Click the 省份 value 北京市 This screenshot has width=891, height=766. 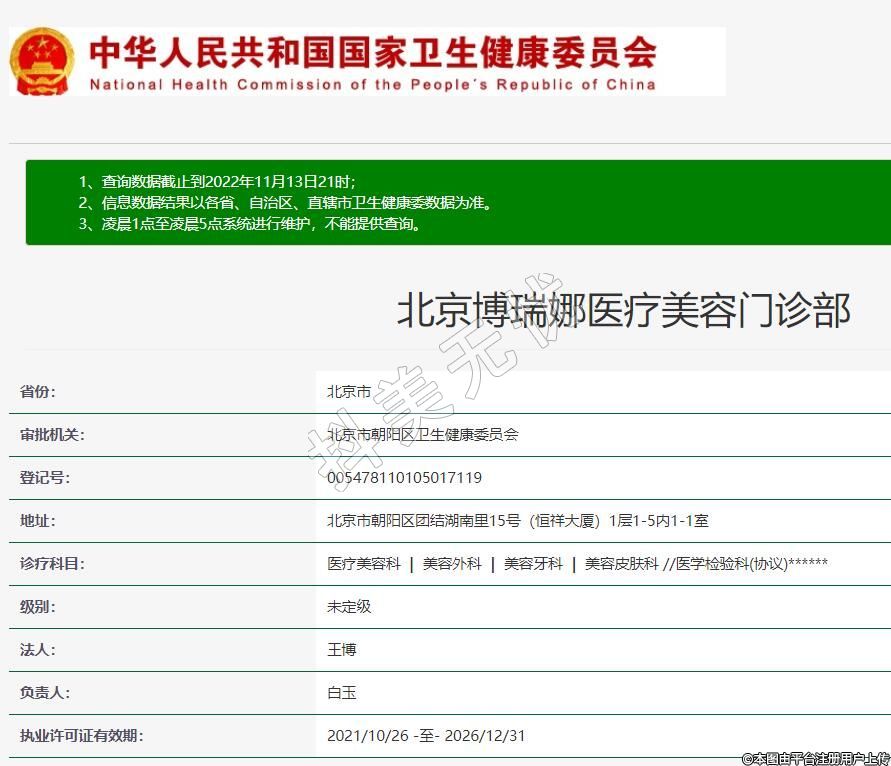(x=349, y=392)
